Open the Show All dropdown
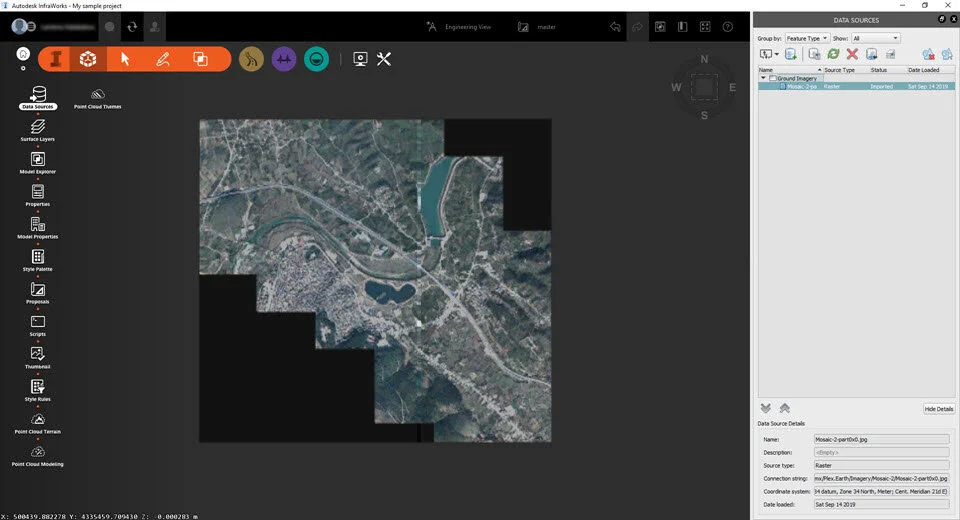 point(875,38)
